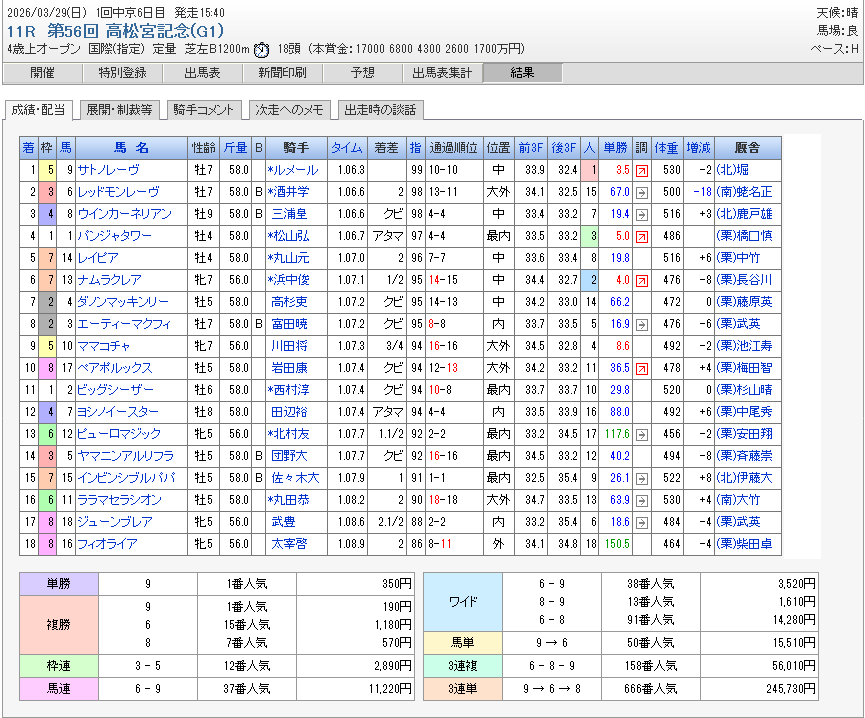Sort by 後3F column header
Viewport: 865px width, 718px height.
pyautogui.click(x=564, y=148)
